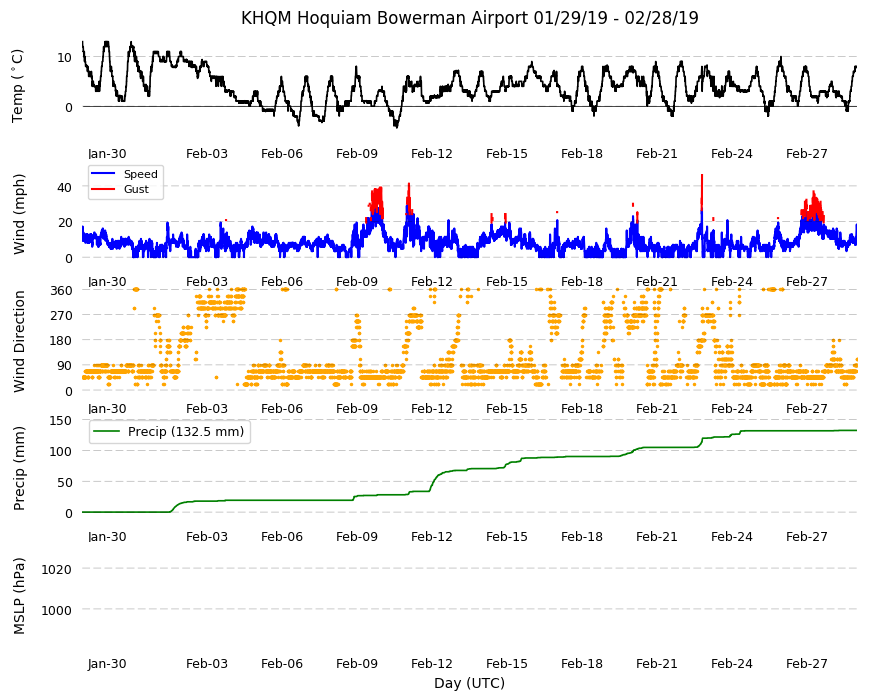Click the Precip (mm) axis label
870x700 pixels.
pyautogui.click(x=19, y=468)
